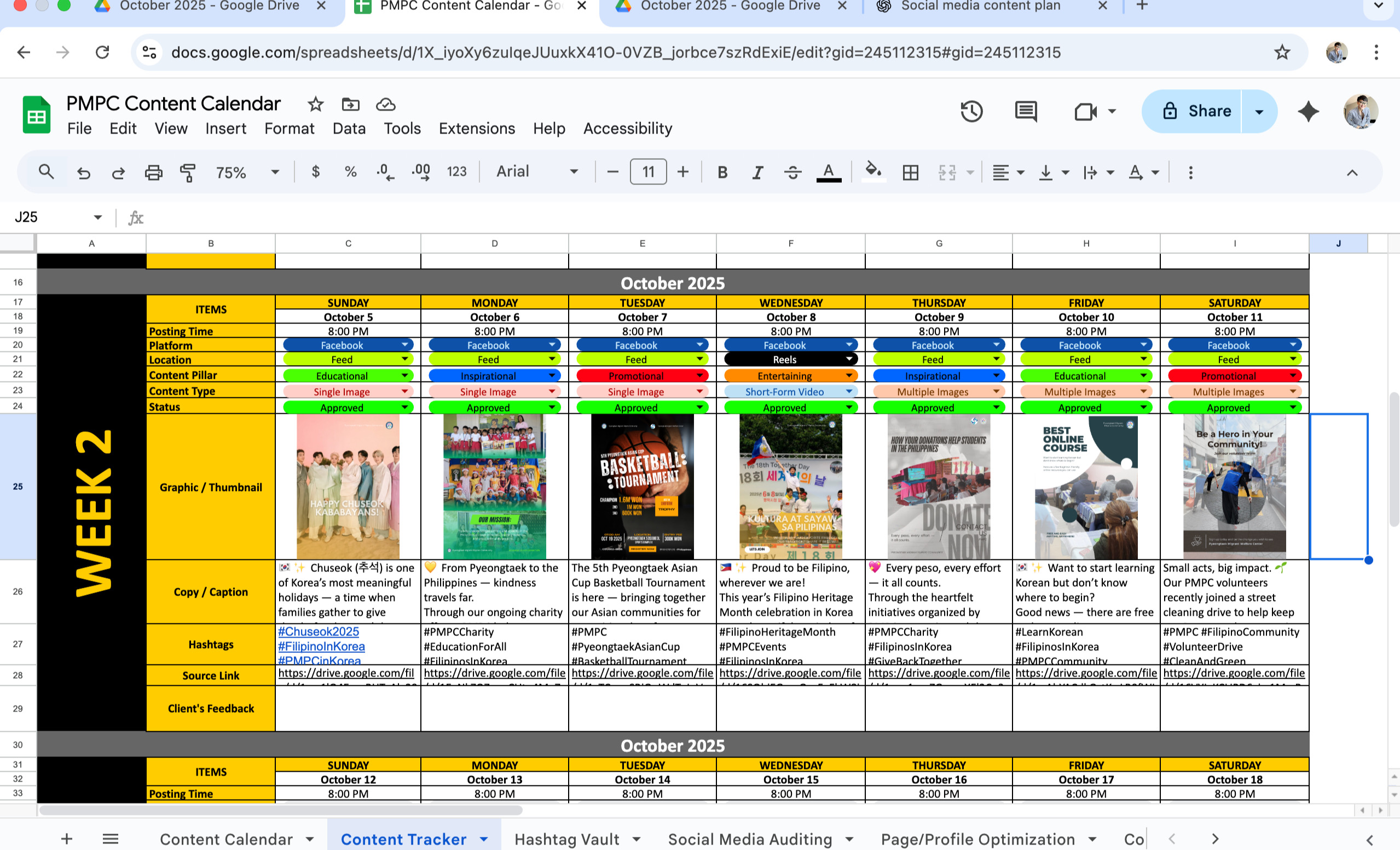Open Wednesday's Reels location dropdown

click(849, 359)
